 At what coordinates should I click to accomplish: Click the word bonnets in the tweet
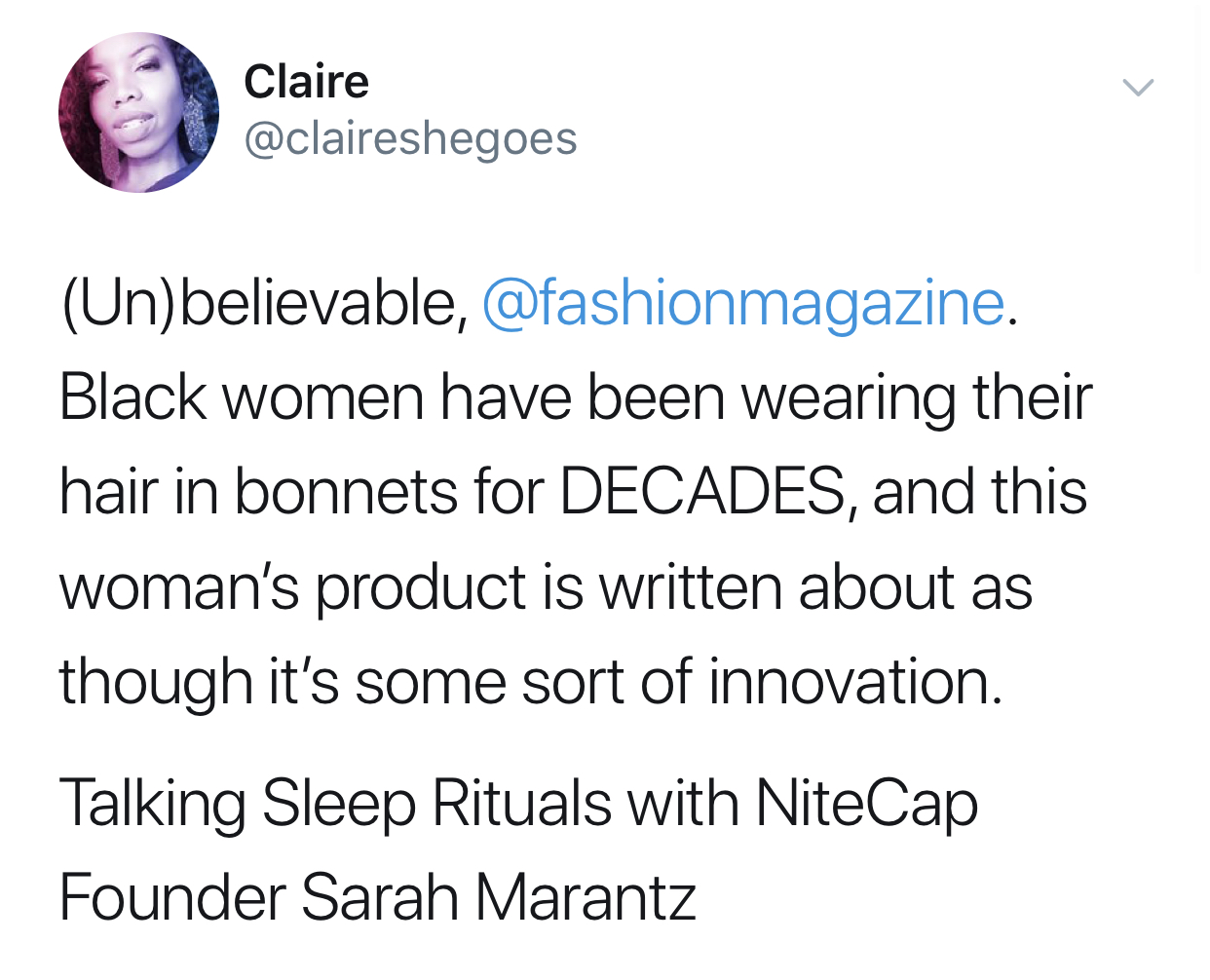pyautogui.click(x=345, y=491)
